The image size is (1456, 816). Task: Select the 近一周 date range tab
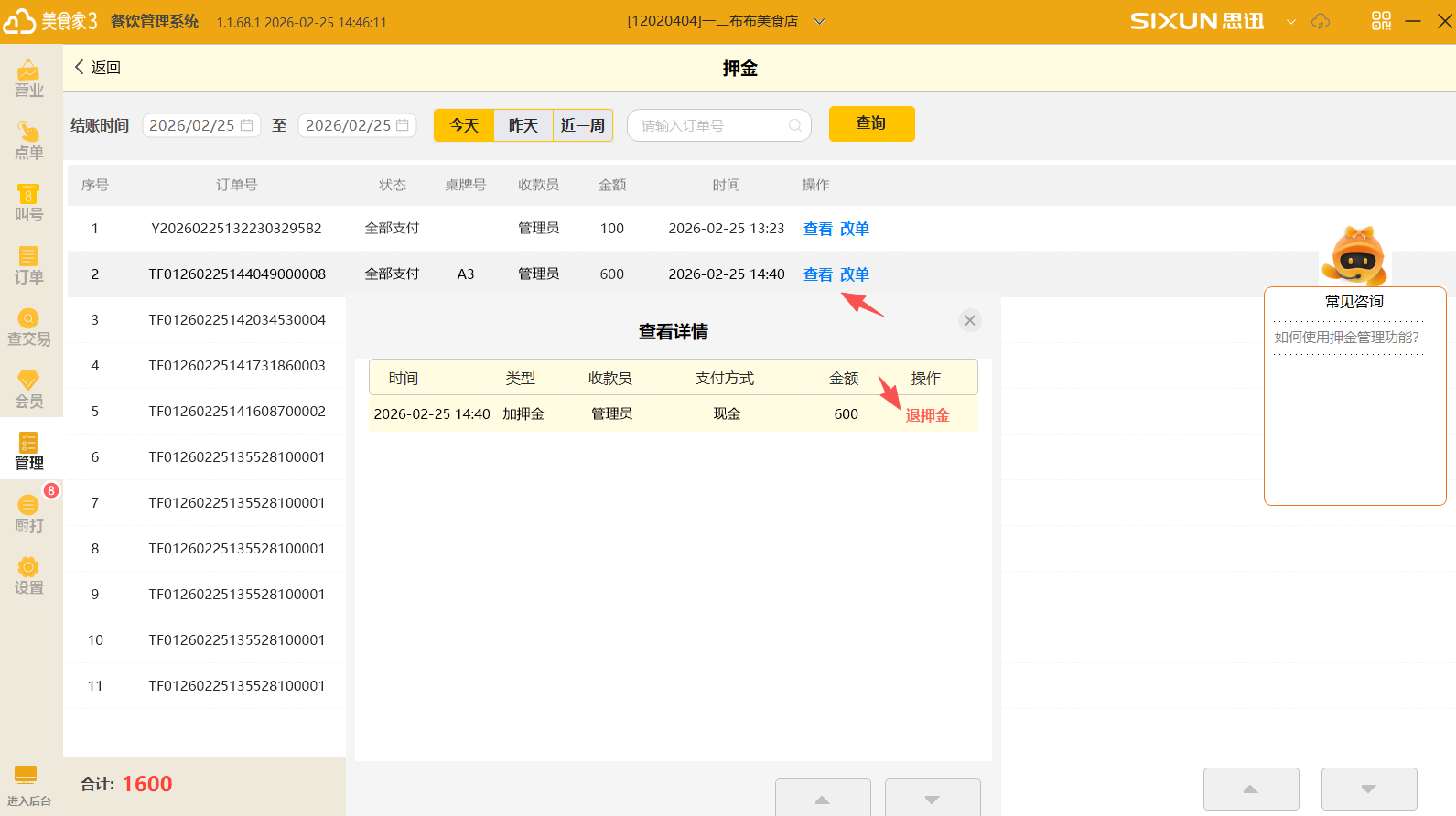coord(582,125)
